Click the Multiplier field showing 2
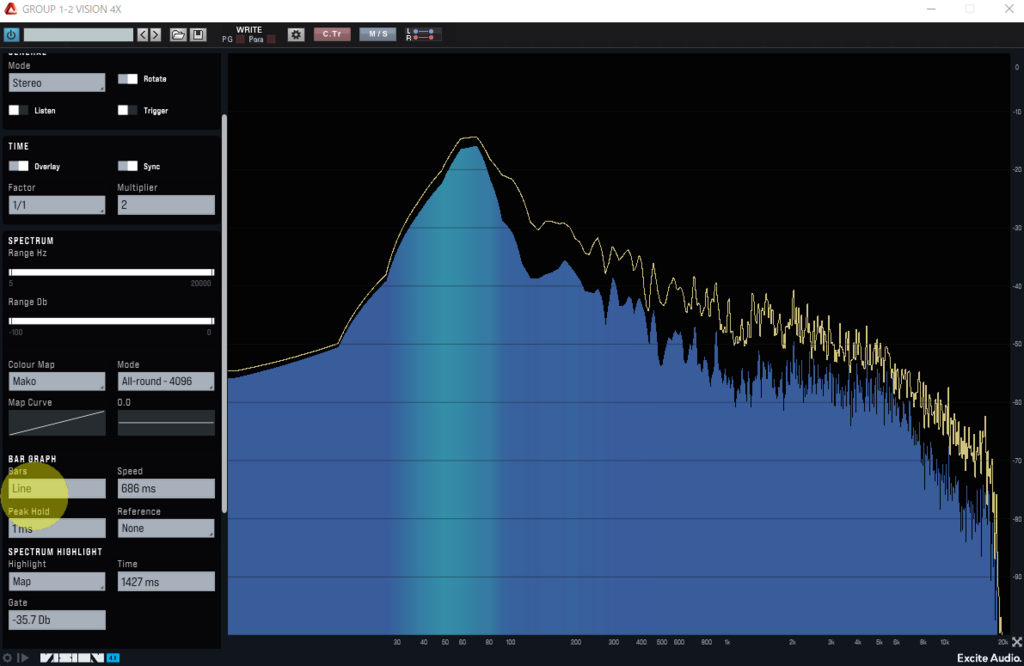This screenshot has height=666, width=1024. point(166,205)
